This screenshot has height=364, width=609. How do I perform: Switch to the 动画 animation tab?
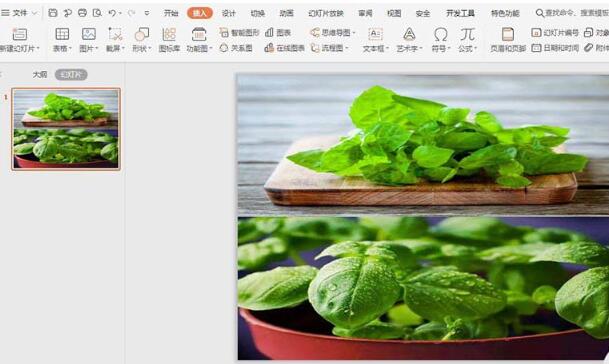[x=286, y=13]
